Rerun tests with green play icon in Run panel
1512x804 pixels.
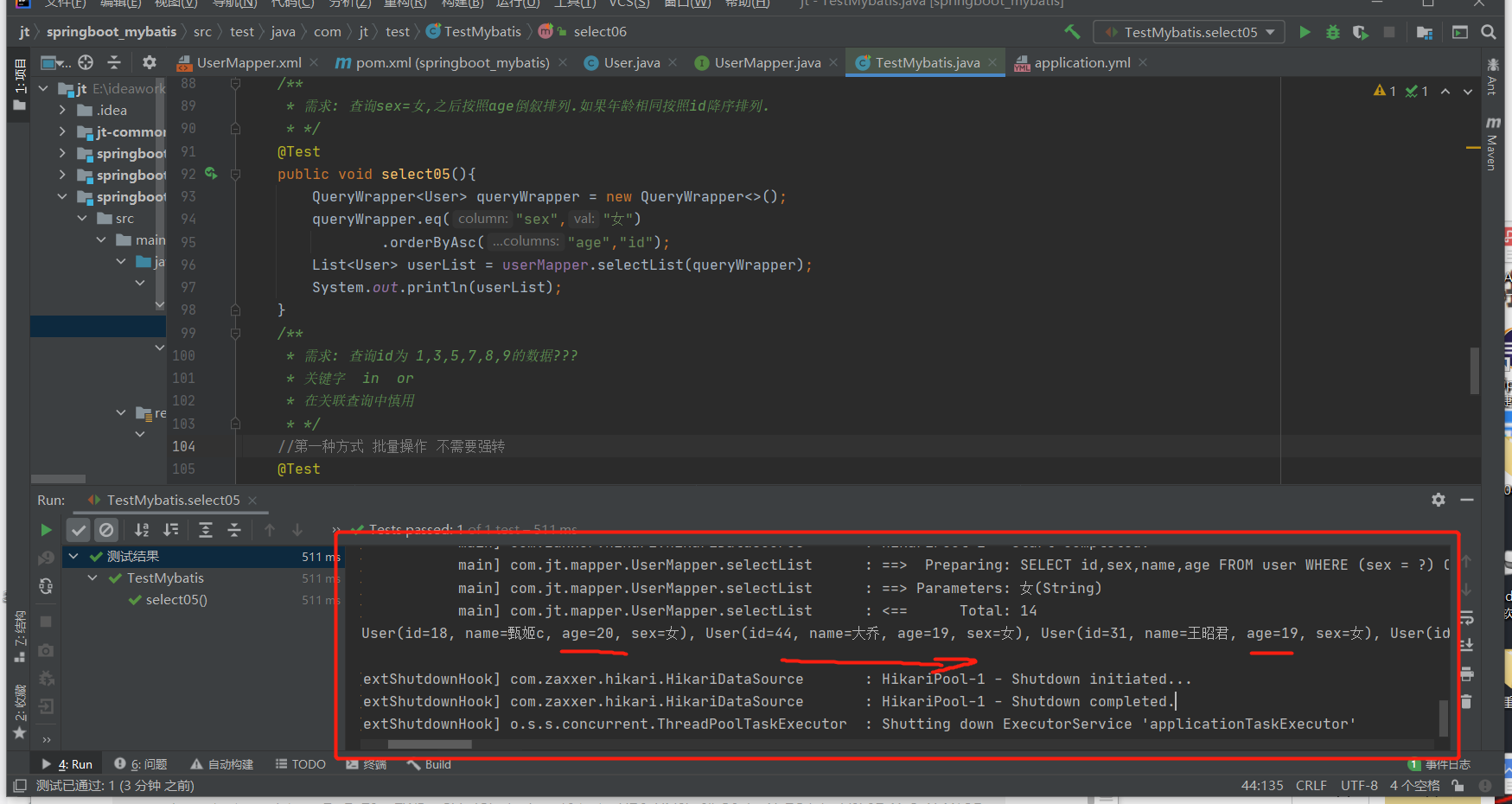(46, 530)
